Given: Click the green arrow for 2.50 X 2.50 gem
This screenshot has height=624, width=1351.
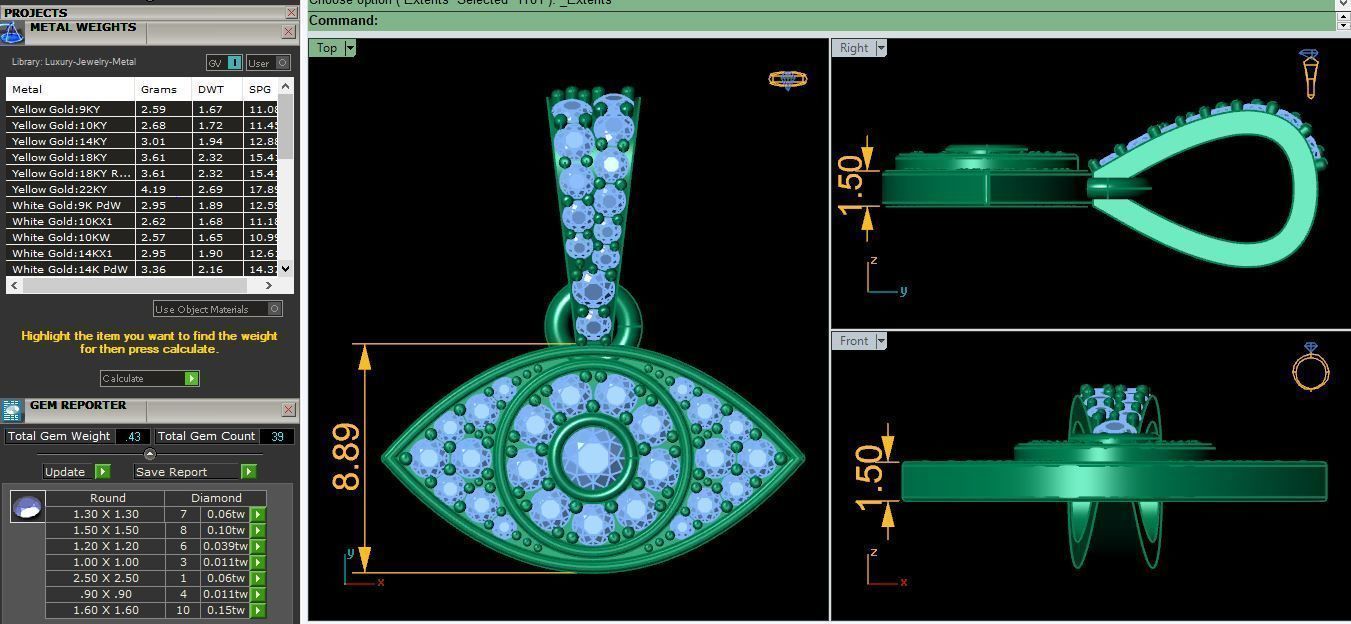Looking at the screenshot, I should tap(258, 578).
